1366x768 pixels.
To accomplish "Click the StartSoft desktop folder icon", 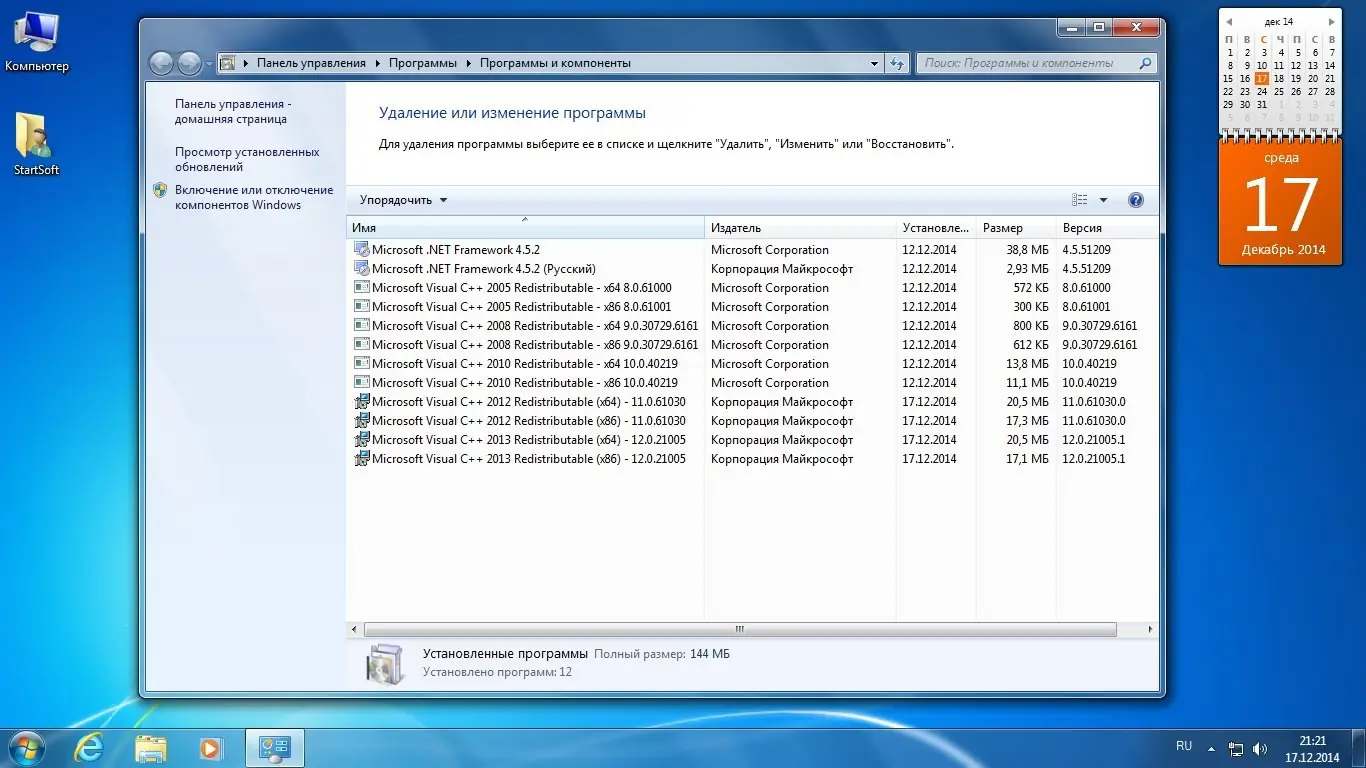I will pos(36,145).
